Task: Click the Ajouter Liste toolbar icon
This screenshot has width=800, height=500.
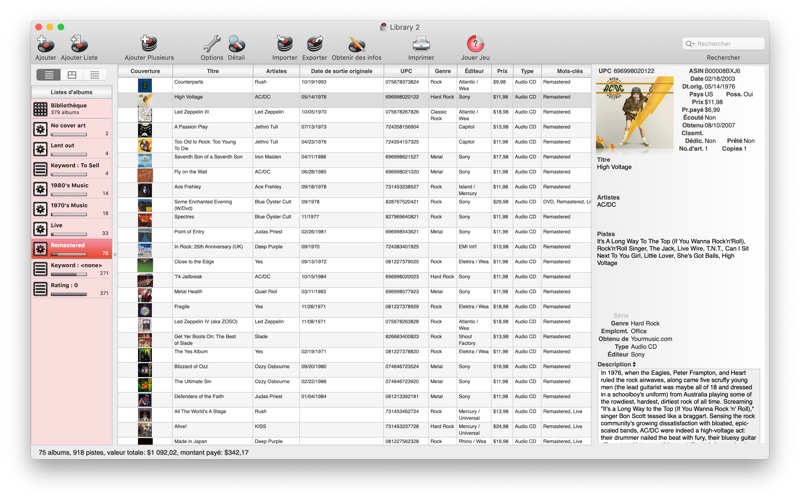Action: [x=79, y=44]
